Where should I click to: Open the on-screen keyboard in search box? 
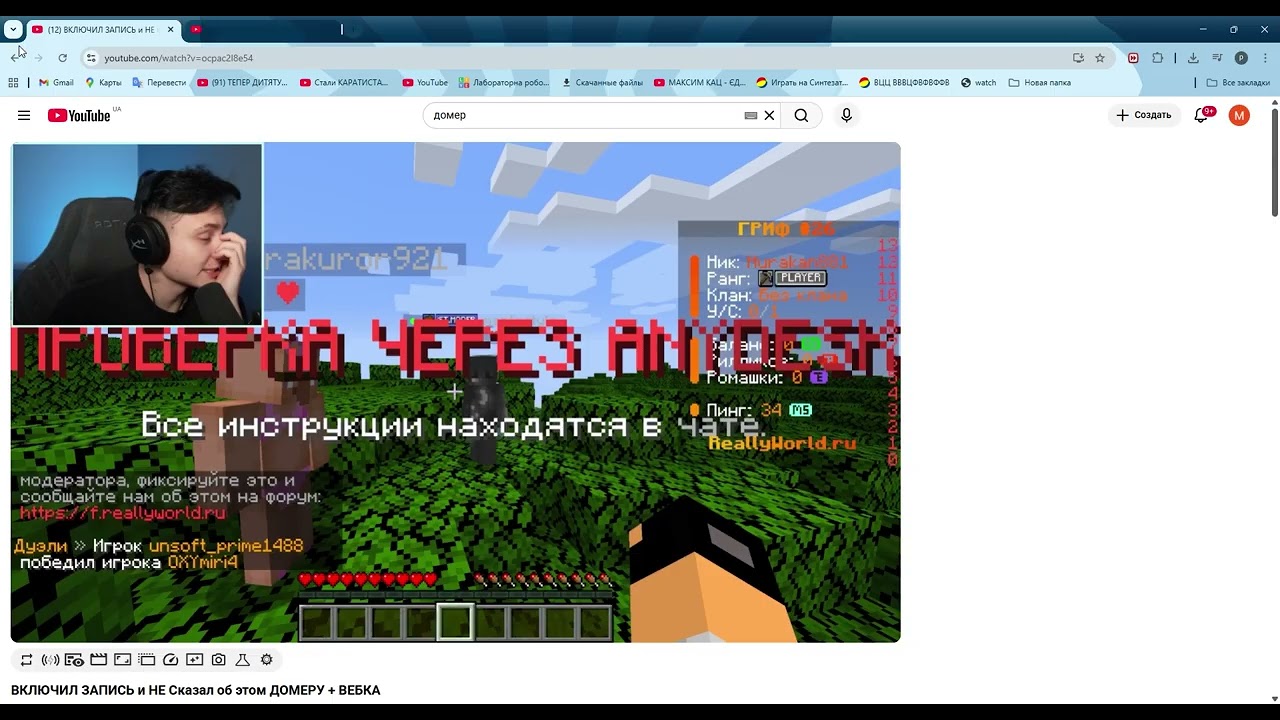[751, 115]
